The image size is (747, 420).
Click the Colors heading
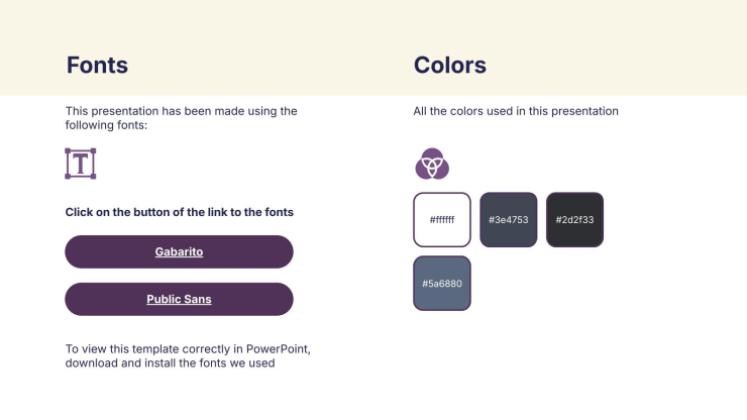[x=450, y=66]
